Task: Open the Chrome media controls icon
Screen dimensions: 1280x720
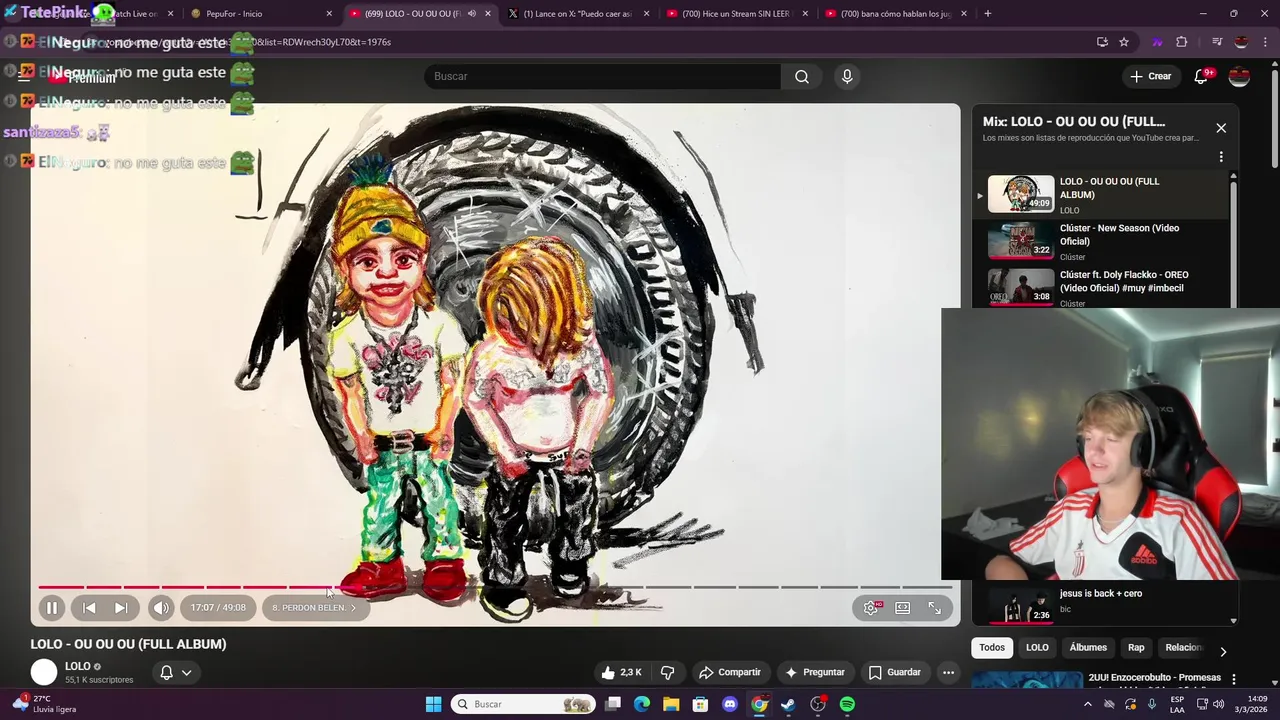Action: [x=1217, y=42]
